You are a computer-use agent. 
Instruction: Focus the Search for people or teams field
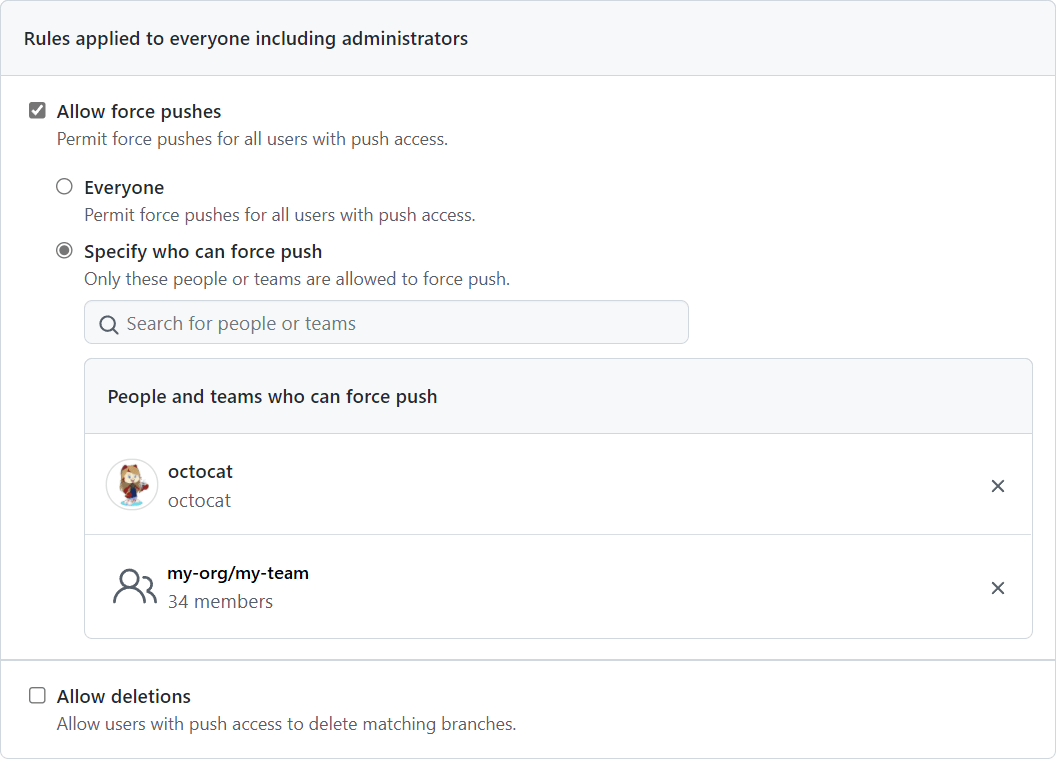pyautogui.click(x=386, y=322)
